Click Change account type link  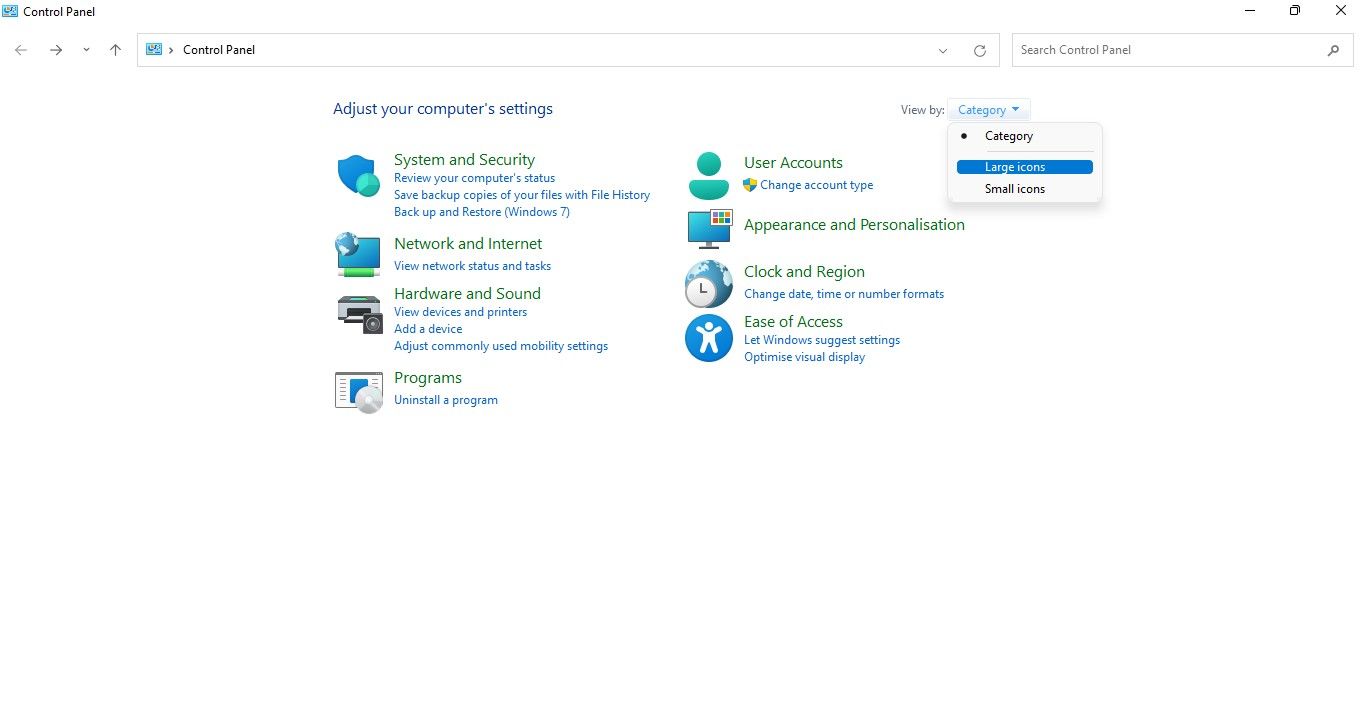click(x=816, y=185)
